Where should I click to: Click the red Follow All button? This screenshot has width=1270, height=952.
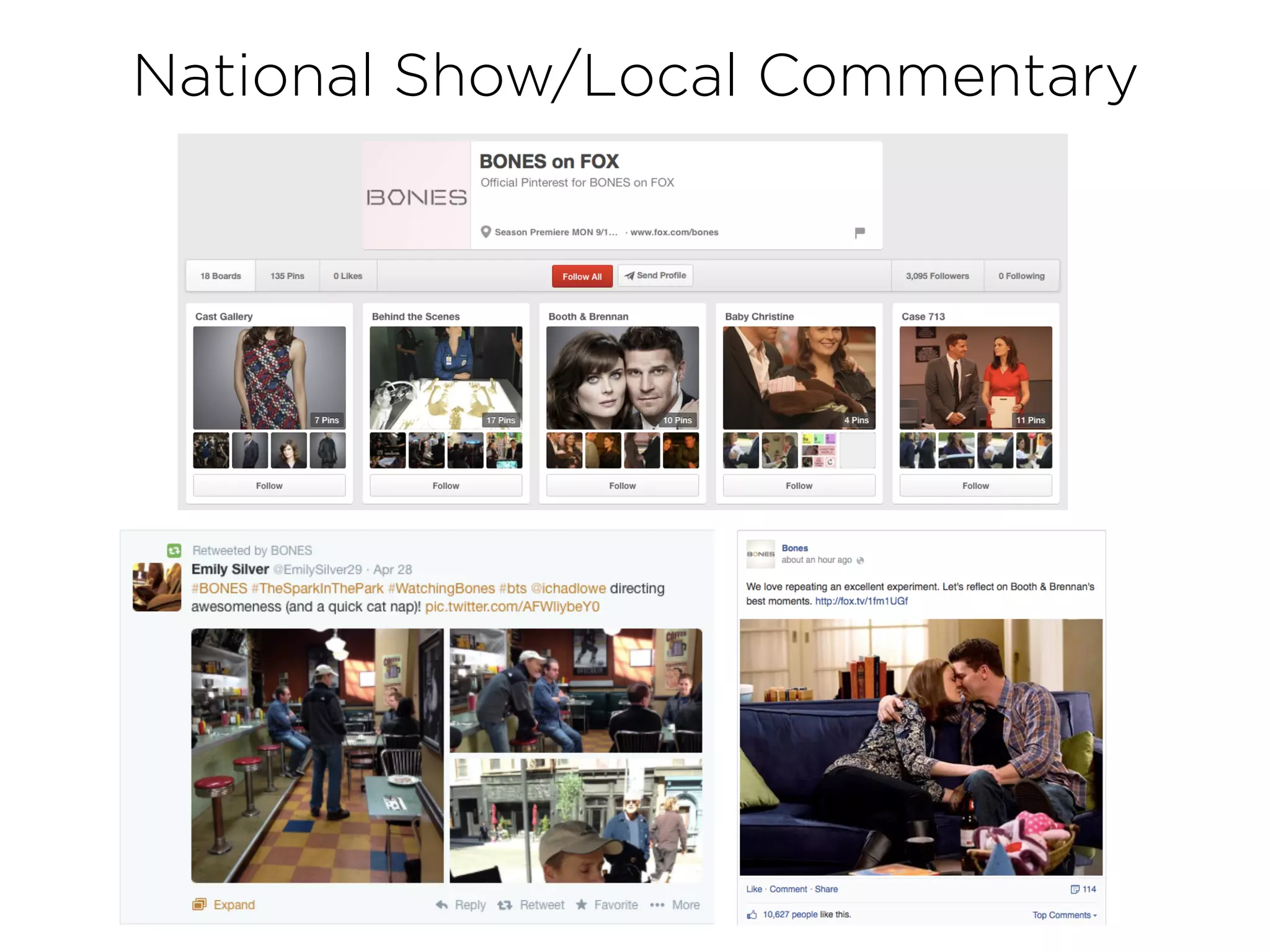582,276
